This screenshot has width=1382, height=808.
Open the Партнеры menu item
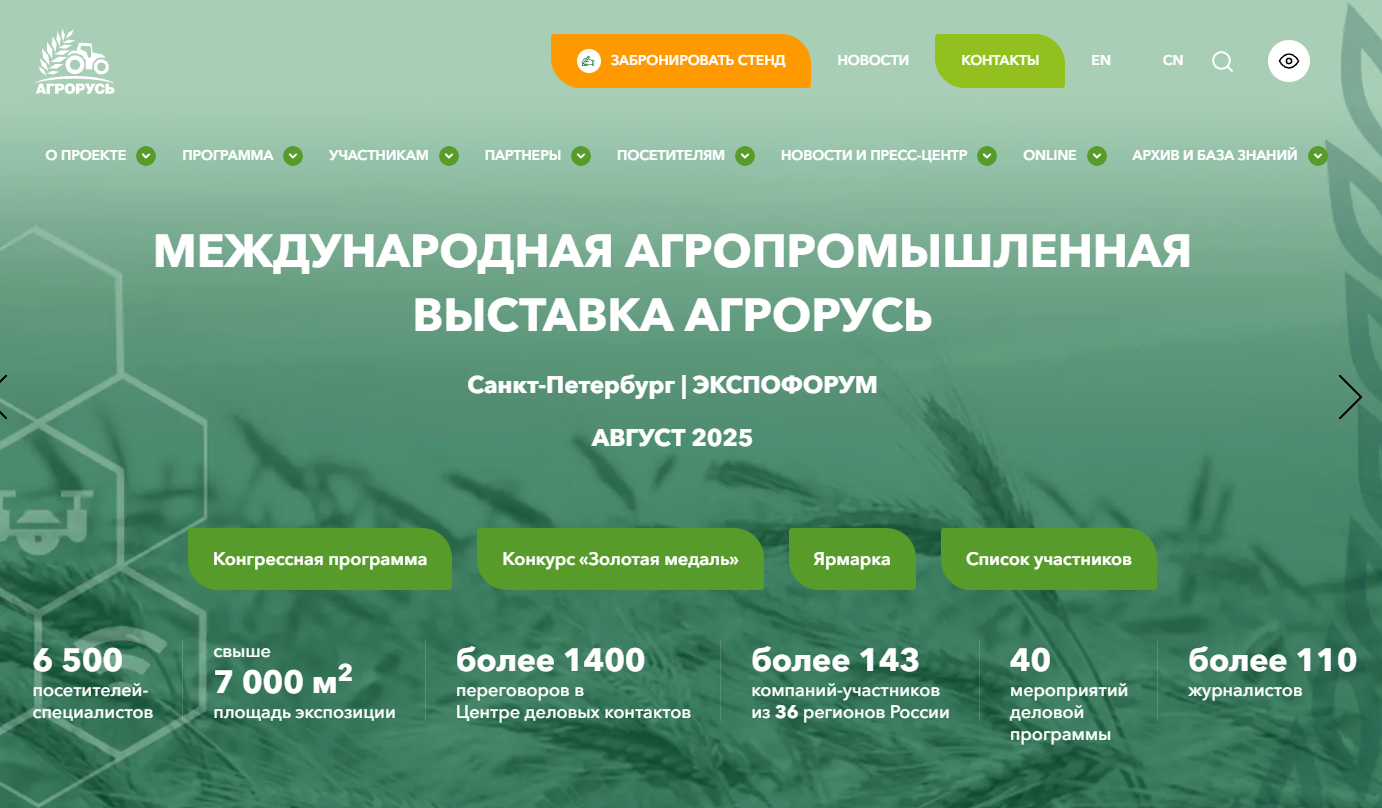click(x=523, y=156)
